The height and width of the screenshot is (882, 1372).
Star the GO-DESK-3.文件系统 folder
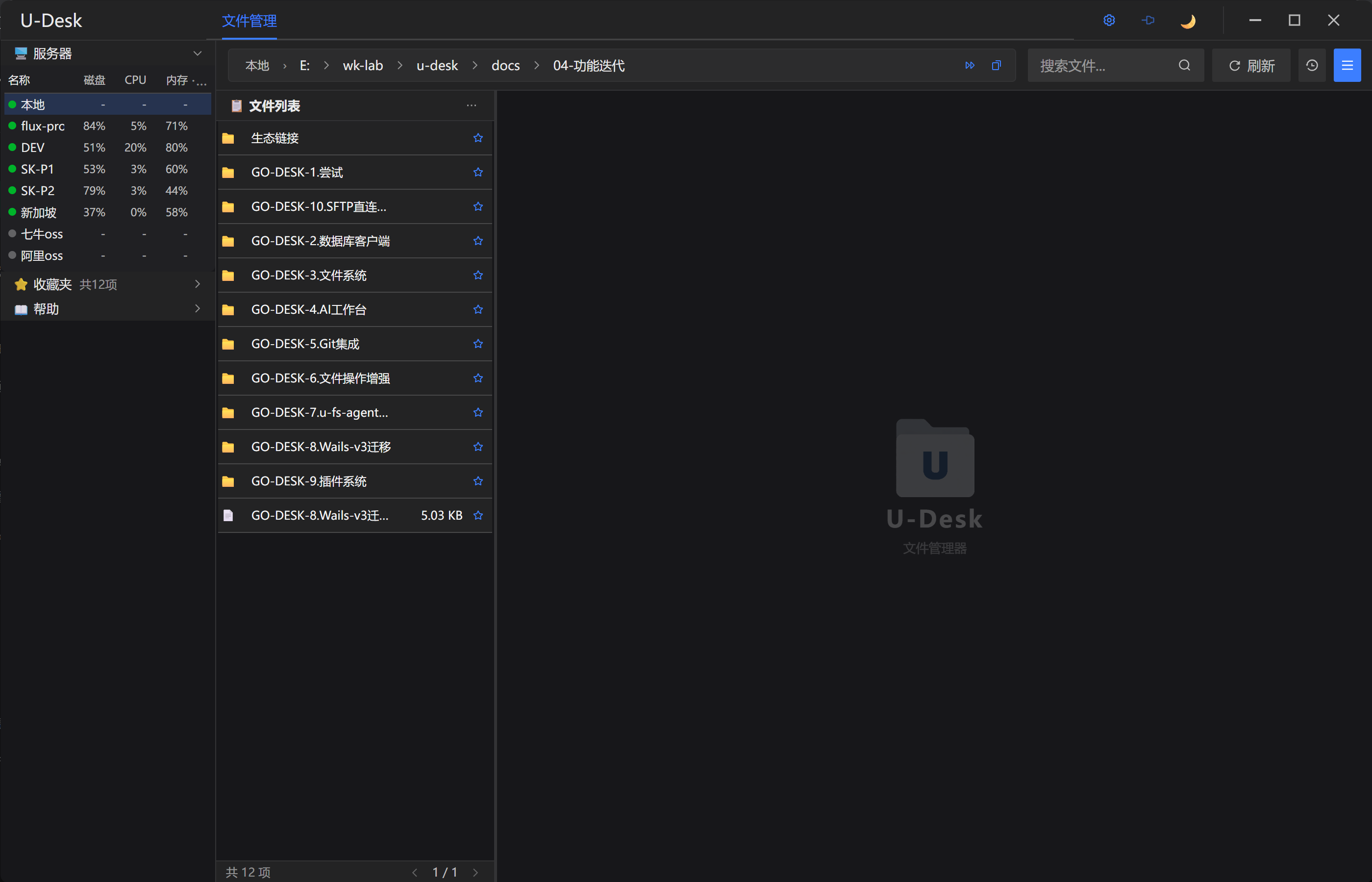point(478,276)
